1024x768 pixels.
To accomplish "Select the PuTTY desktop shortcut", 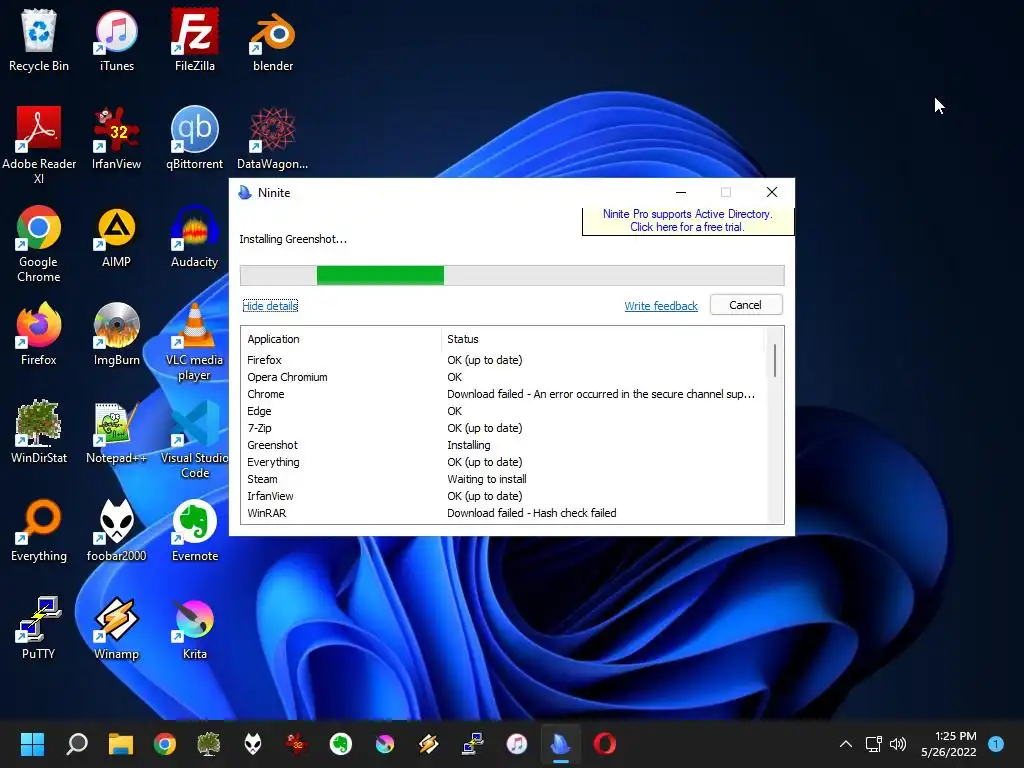I will tap(39, 628).
